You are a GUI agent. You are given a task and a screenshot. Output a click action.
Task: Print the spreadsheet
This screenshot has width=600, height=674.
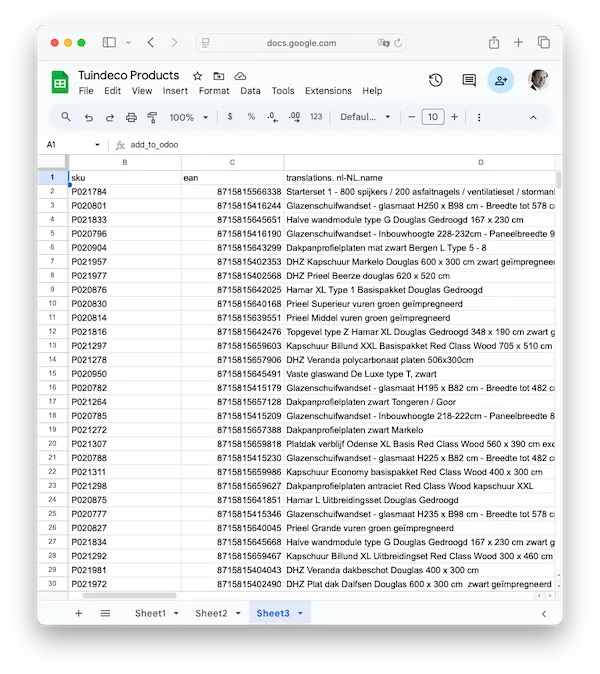131,117
